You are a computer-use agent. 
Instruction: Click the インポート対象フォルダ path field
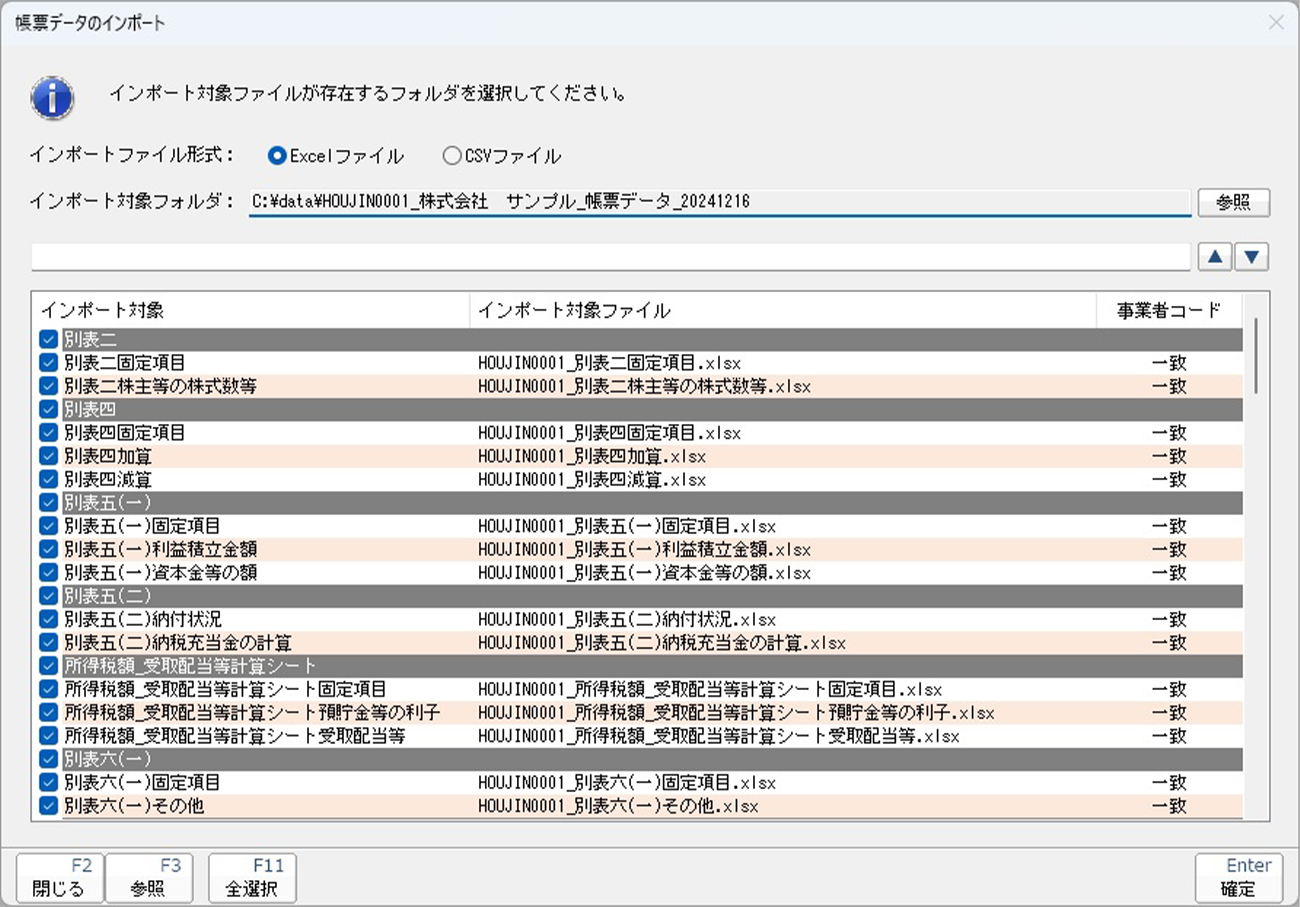pyautogui.click(x=718, y=202)
